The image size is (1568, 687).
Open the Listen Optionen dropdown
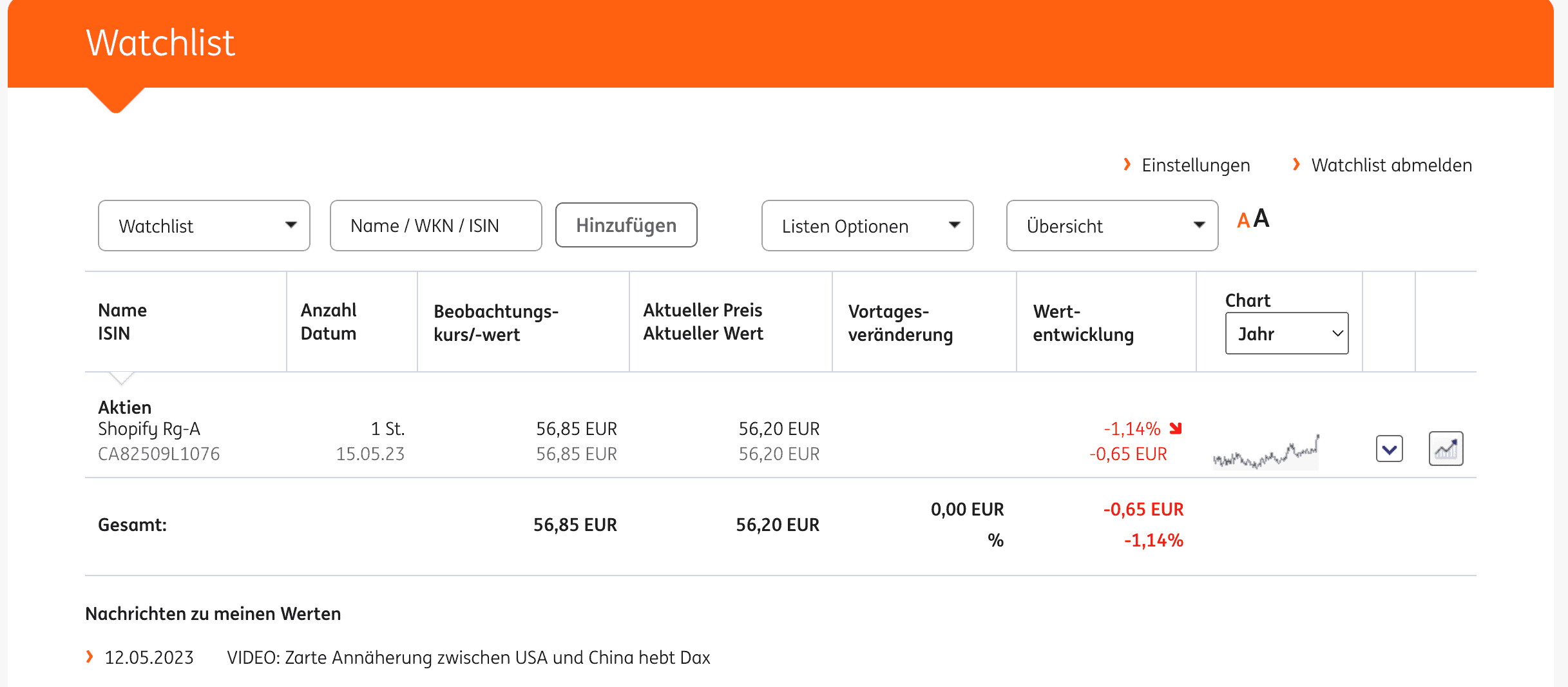(x=867, y=226)
